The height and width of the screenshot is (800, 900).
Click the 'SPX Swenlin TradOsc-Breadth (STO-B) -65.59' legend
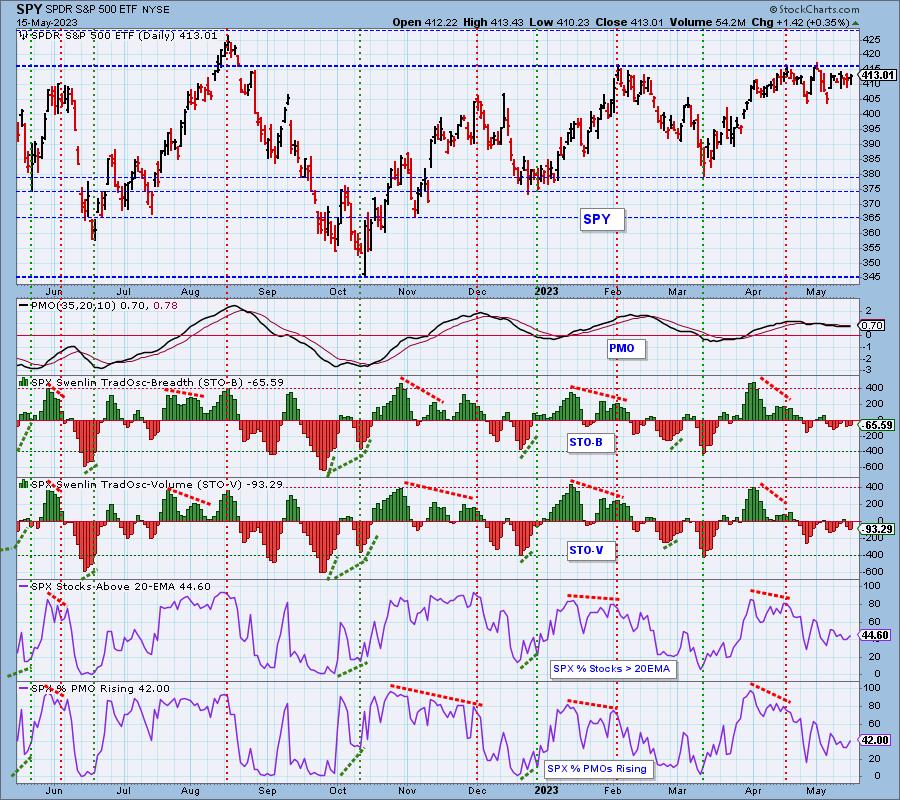pyautogui.click(x=157, y=382)
